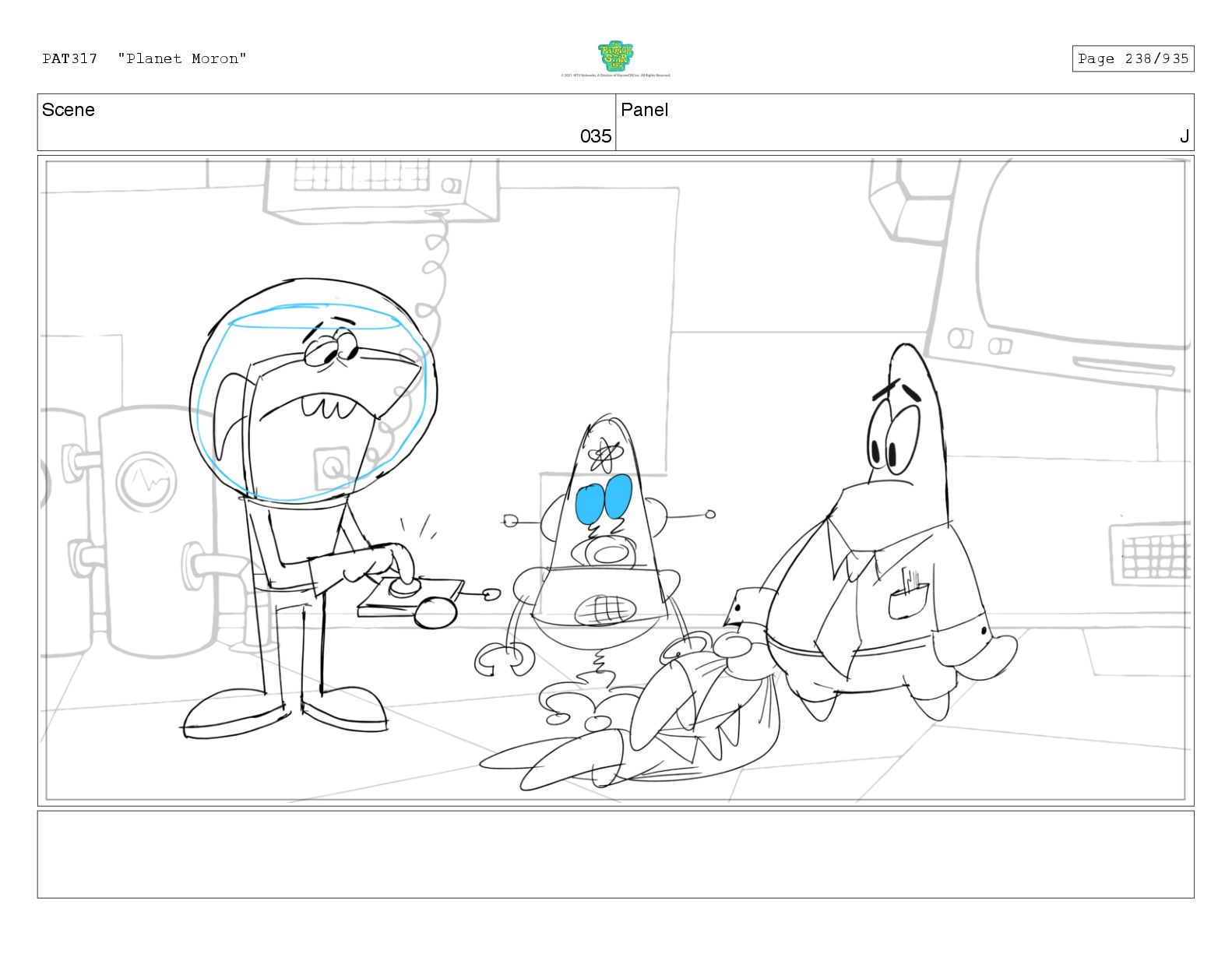Image resolution: width=1232 pixels, height=954 pixels.
Task: Click the Patrick Star Show logo
Action: [x=615, y=56]
